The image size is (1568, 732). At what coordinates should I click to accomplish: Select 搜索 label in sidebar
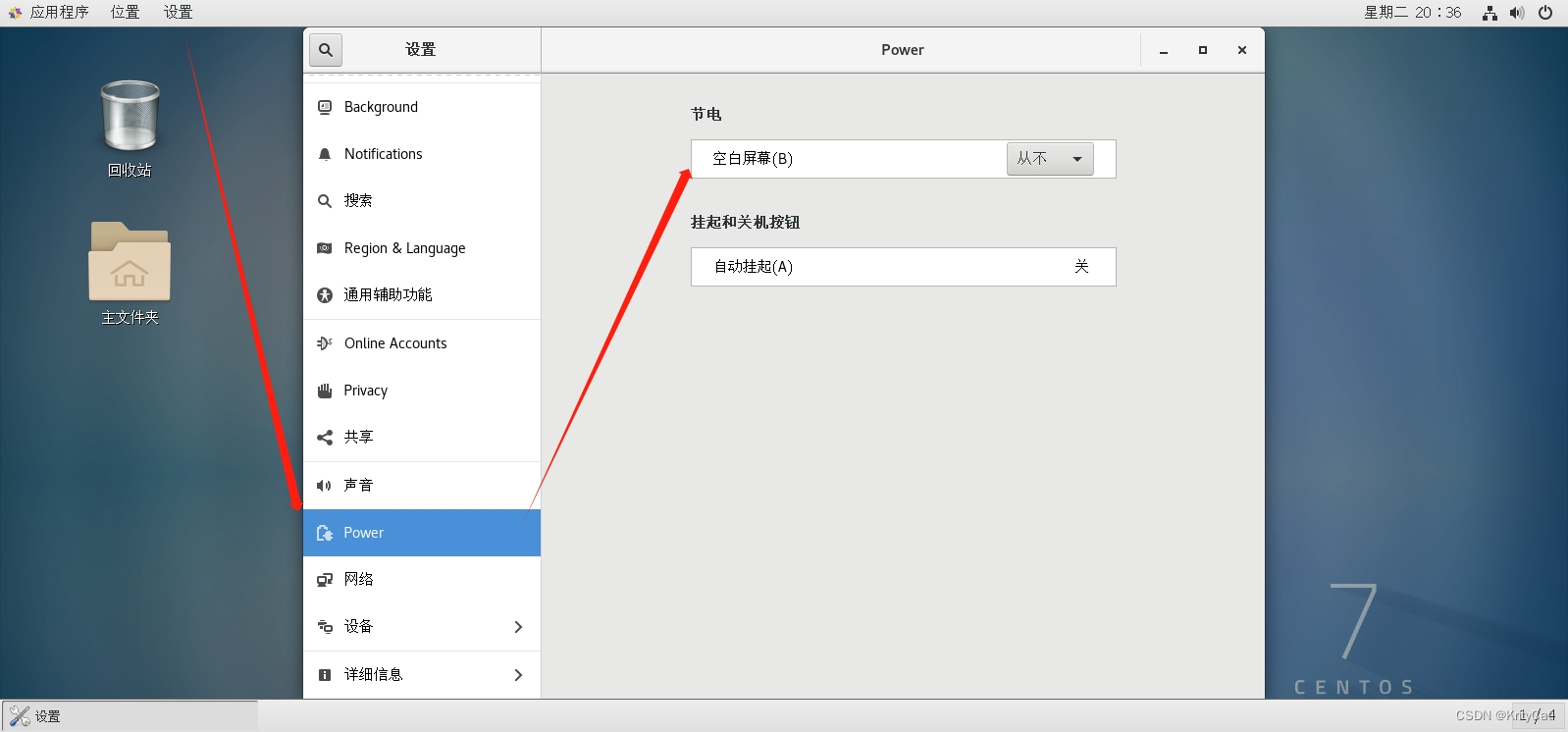click(358, 201)
